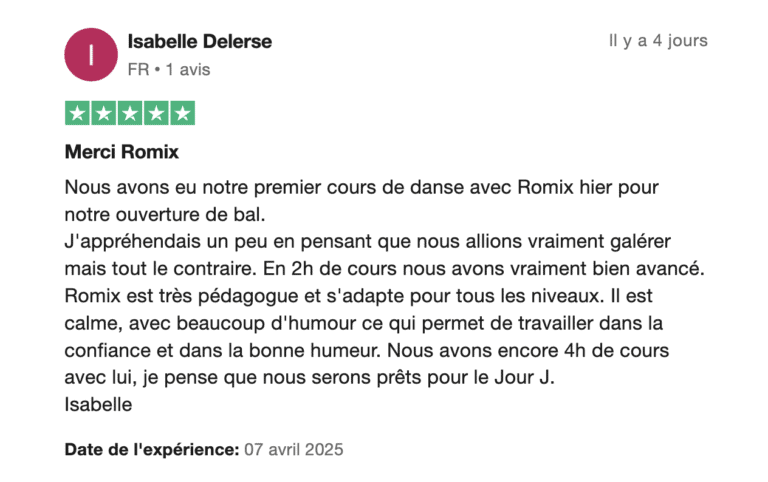Click the pink "I" avatar circle
This screenshot has width=768, height=482.
click(91, 54)
